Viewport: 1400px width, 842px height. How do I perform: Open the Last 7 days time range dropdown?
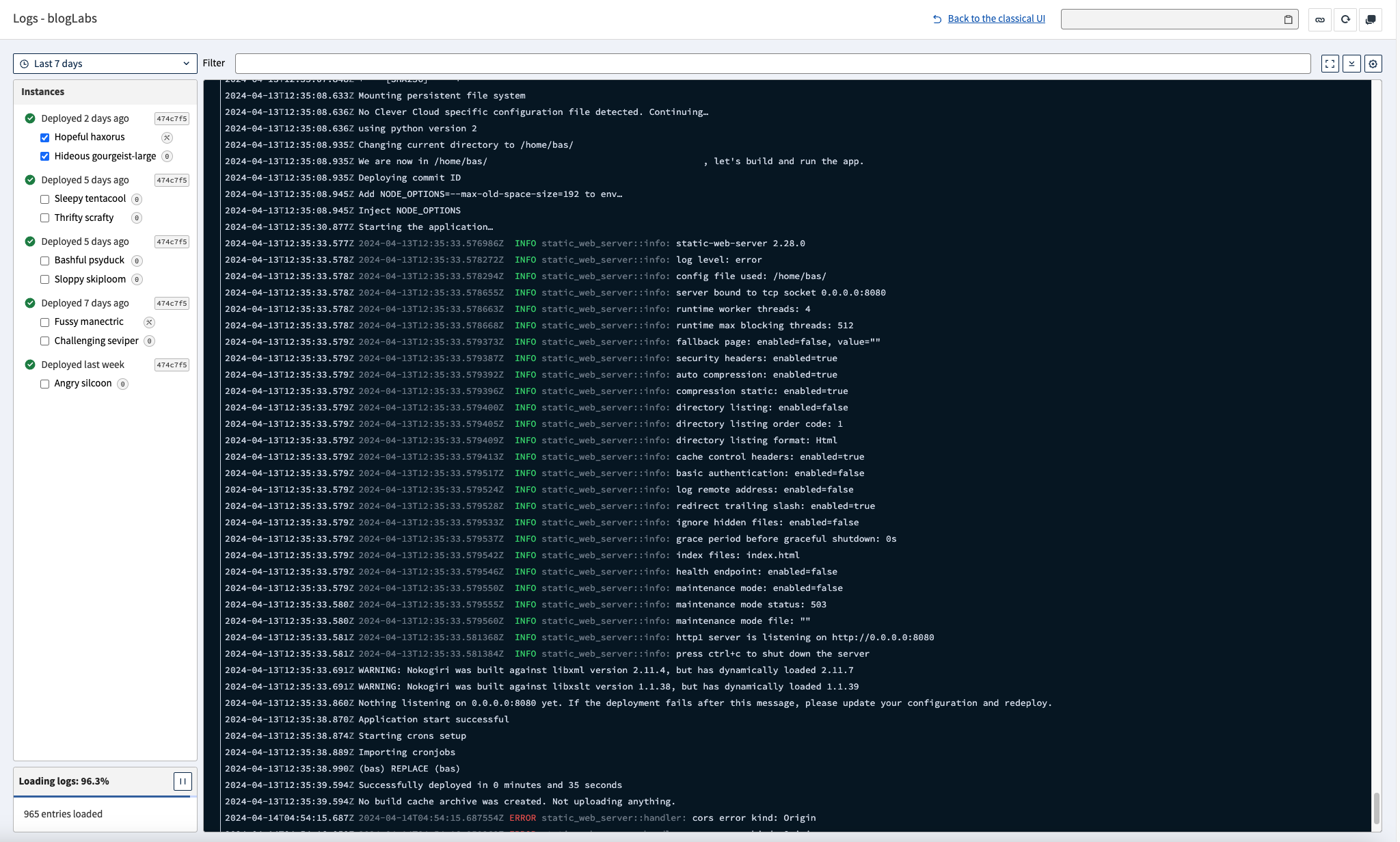105,63
